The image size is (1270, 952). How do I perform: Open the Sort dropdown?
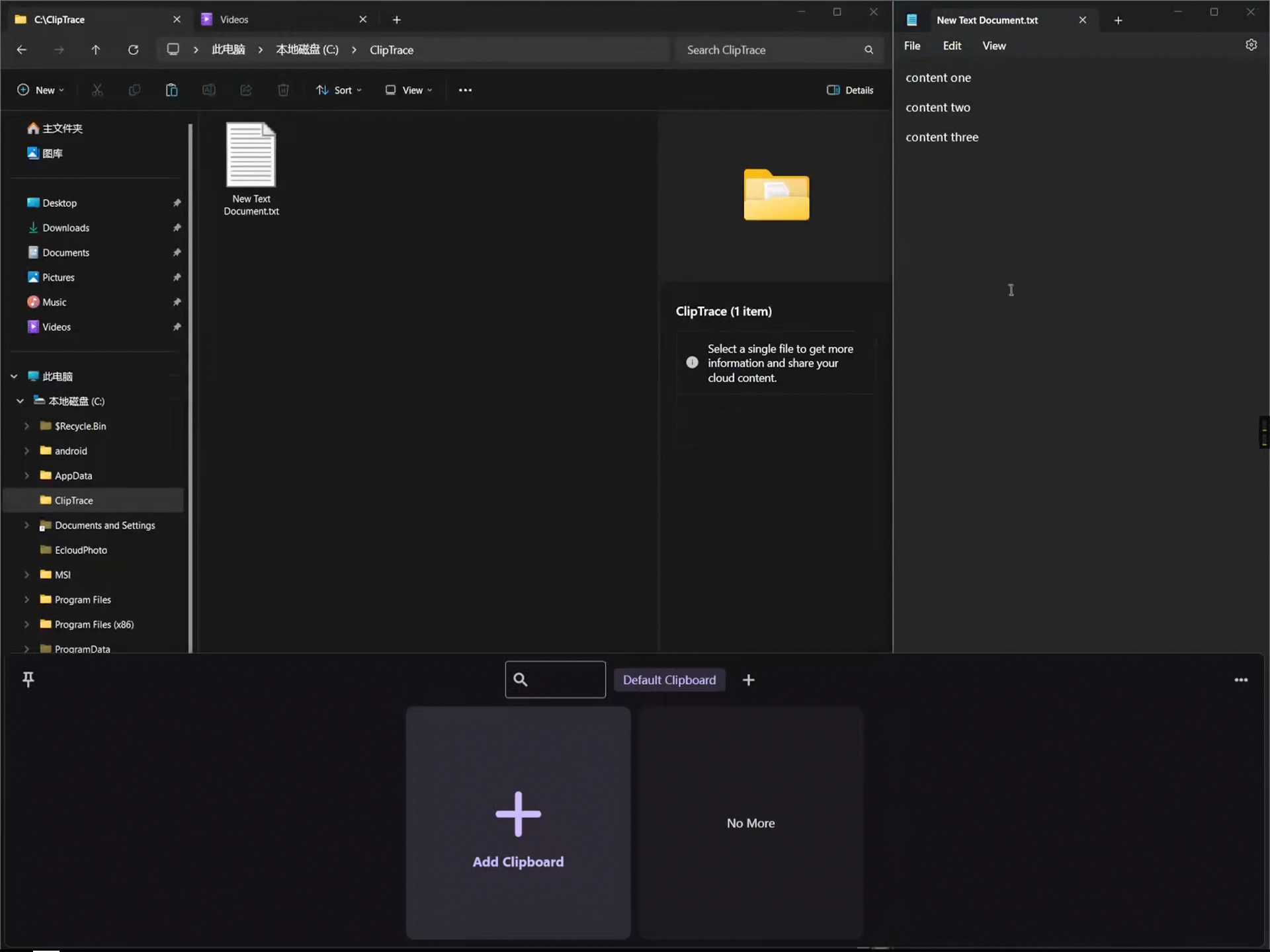(339, 90)
